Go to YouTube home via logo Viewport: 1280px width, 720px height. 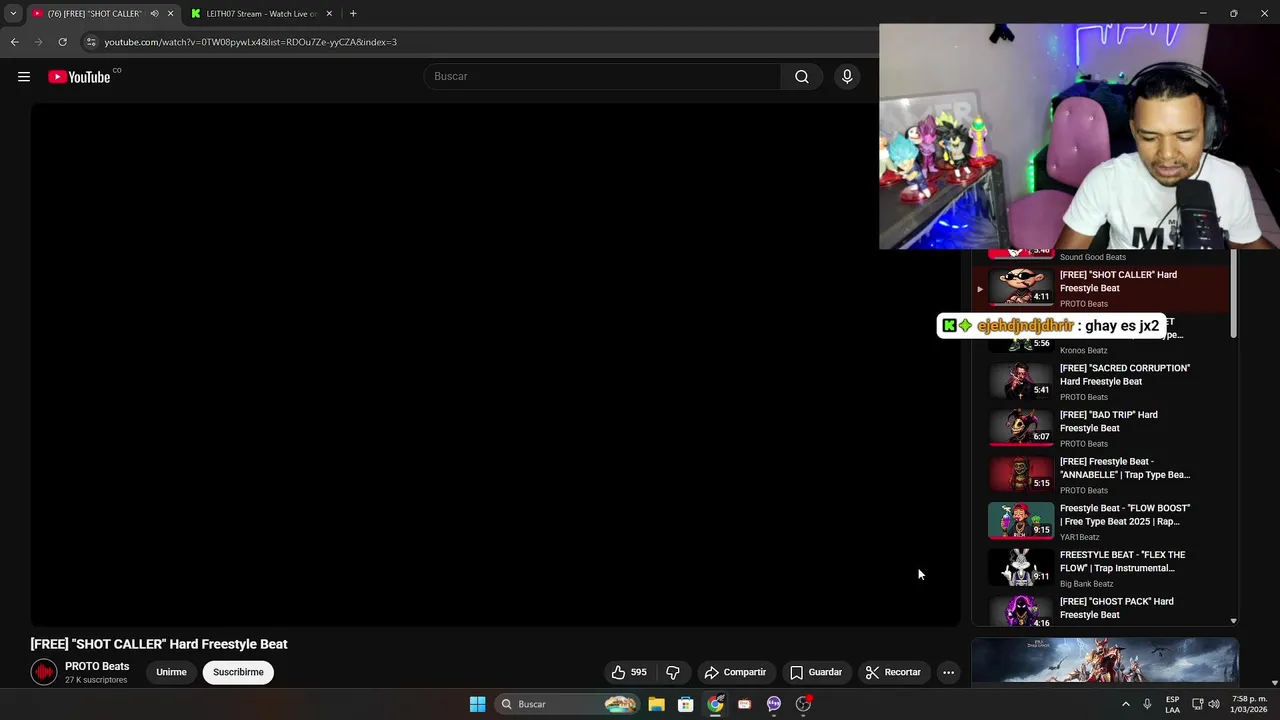[x=79, y=77]
